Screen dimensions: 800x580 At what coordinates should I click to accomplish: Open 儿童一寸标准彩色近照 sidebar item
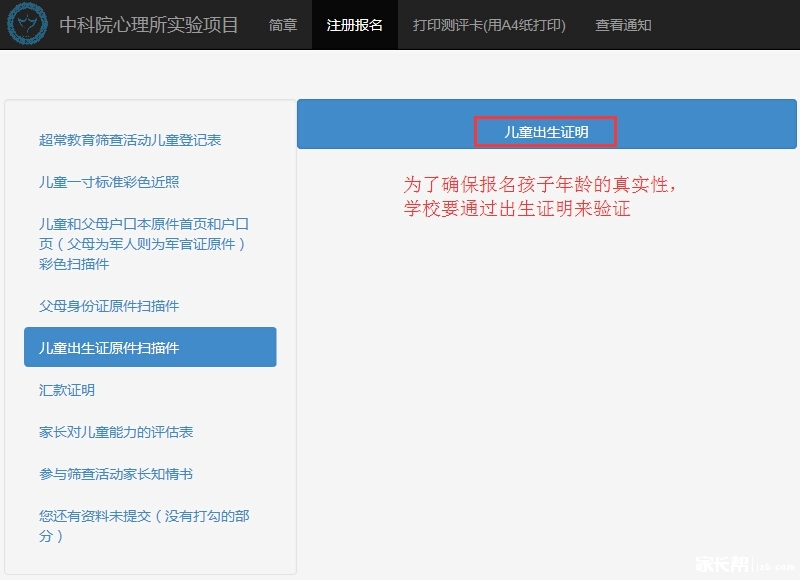pos(109,182)
